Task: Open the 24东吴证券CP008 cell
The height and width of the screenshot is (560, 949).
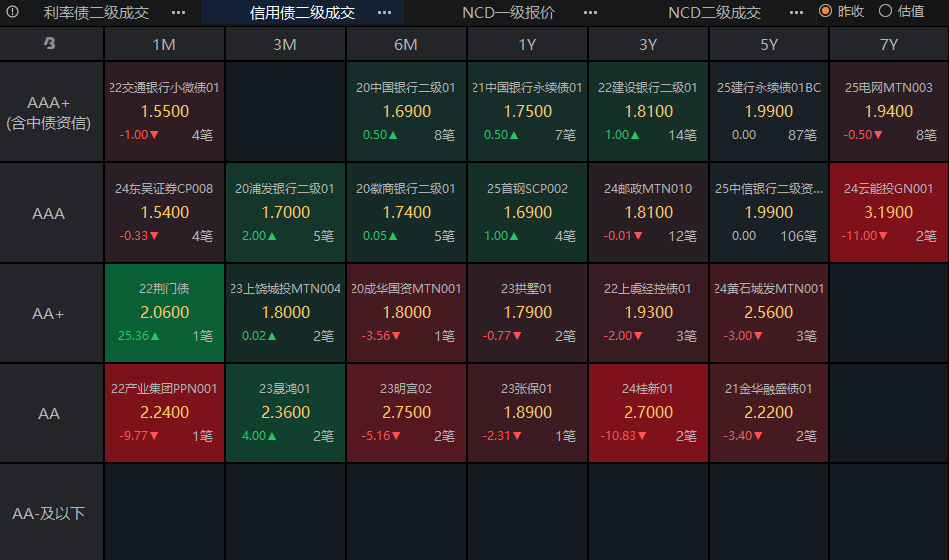Action: 164,212
